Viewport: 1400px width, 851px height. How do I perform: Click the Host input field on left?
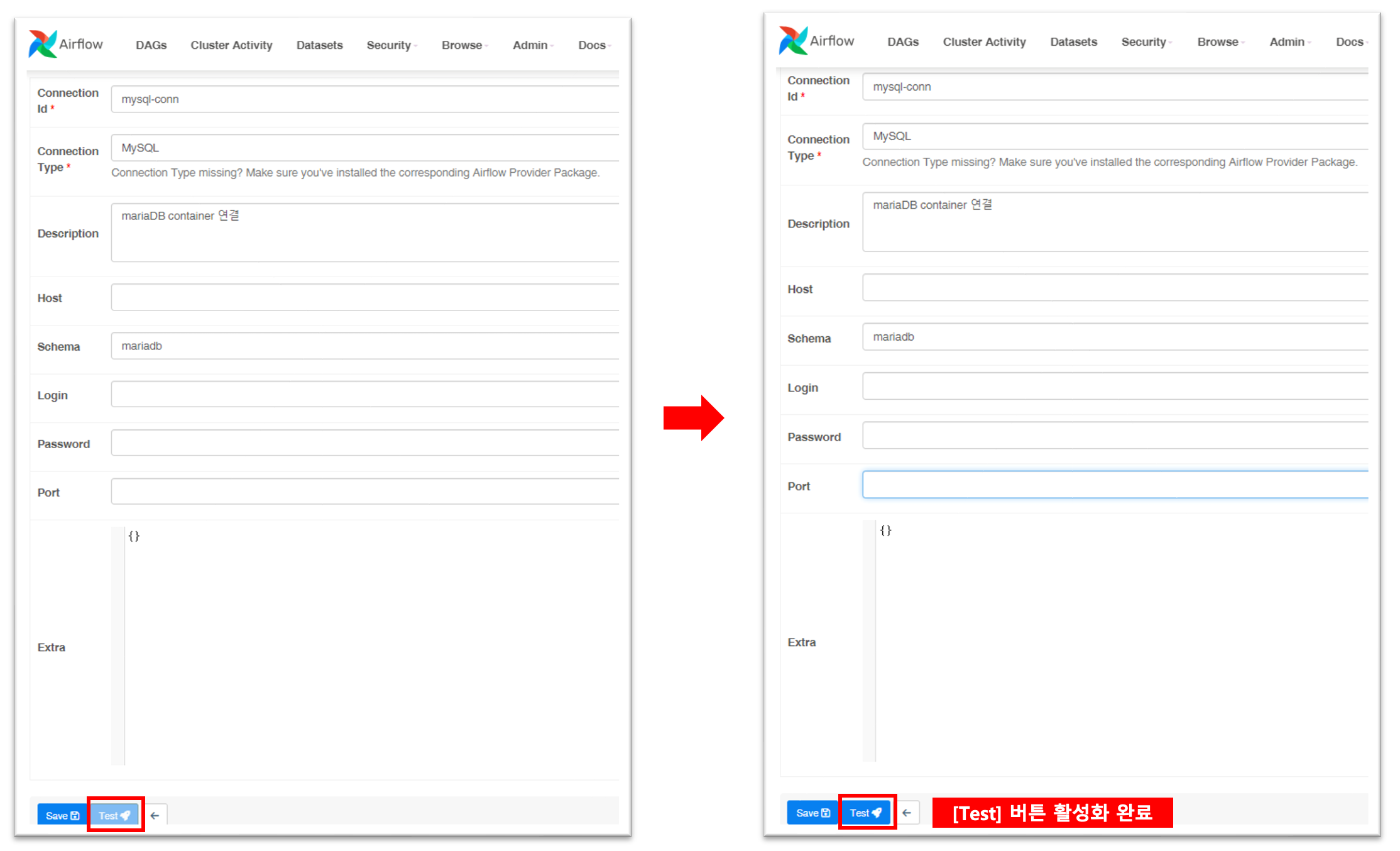pos(364,297)
